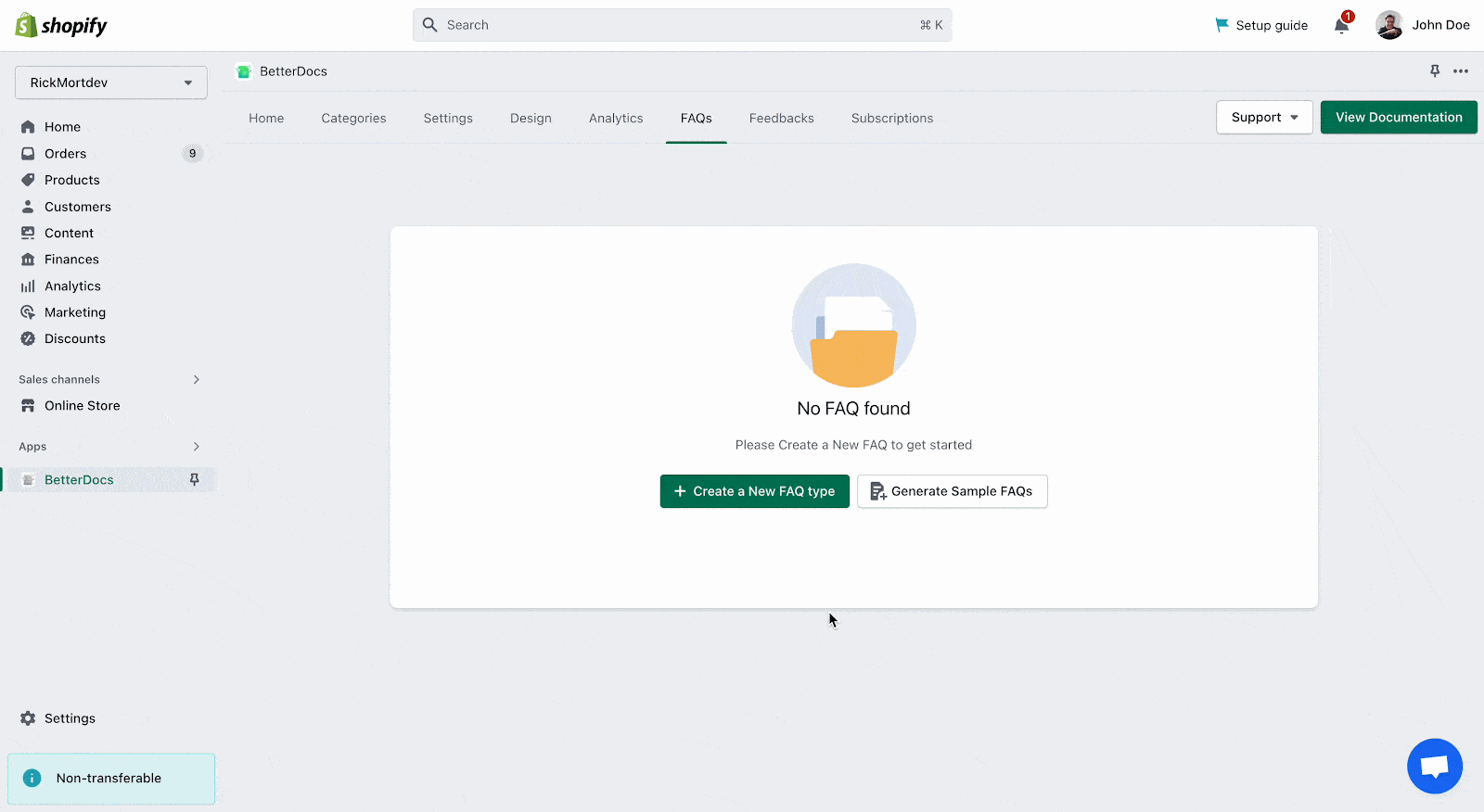The height and width of the screenshot is (812, 1484).
Task: Click the pin icon in app header
Action: pos(1434,71)
